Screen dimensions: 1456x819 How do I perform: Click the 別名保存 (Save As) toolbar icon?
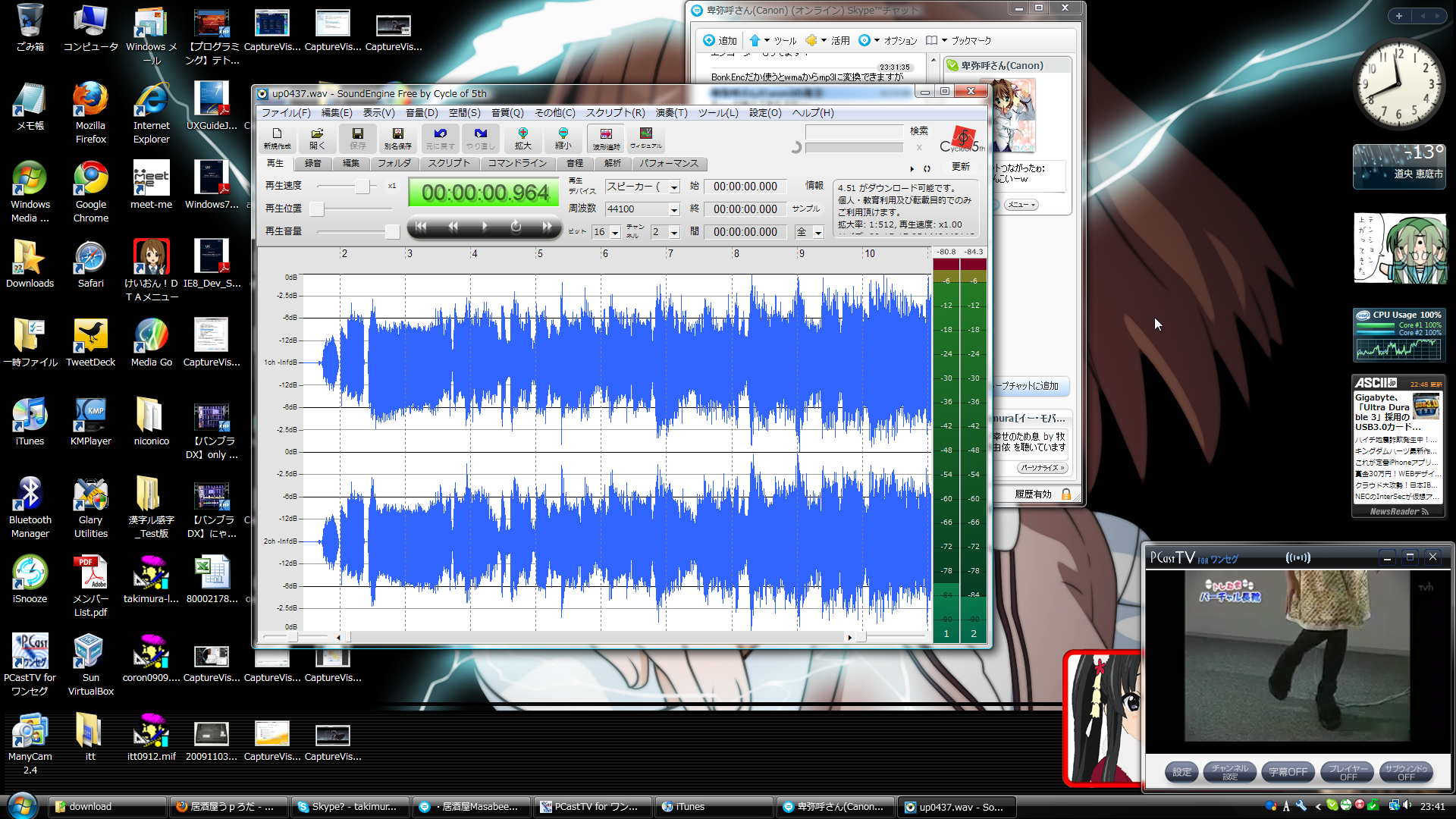point(397,138)
